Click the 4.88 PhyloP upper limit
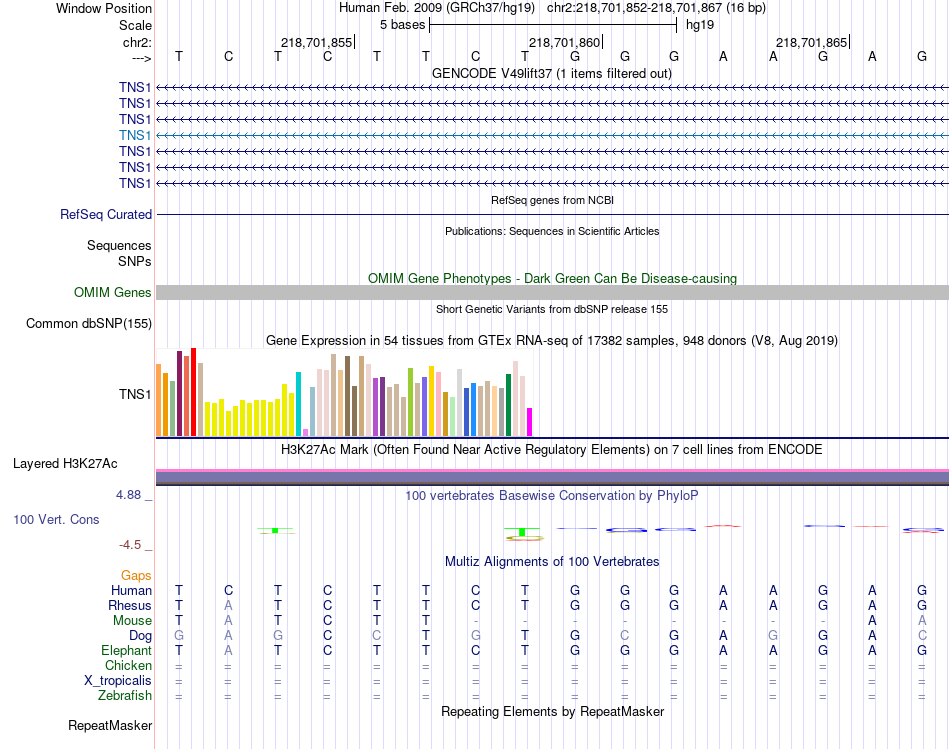The height and width of the screenshot is (749, 950). pos(128,494)
